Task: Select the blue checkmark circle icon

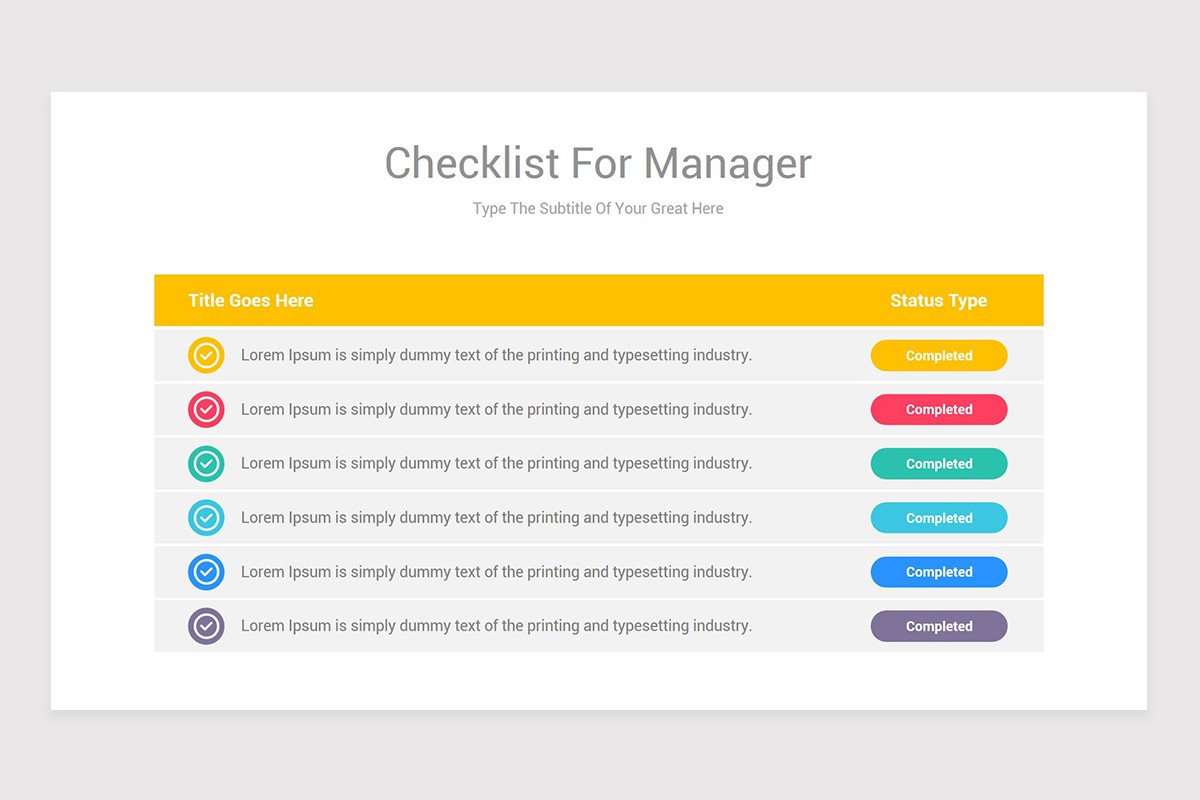Action: tap(206, 572)
